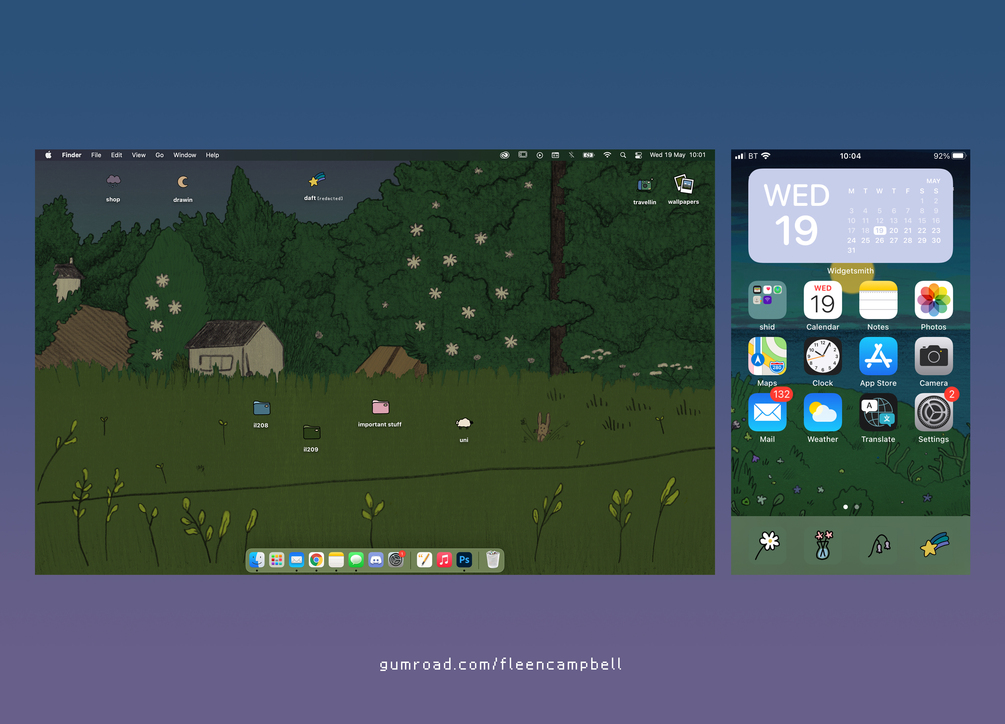Tap the Calendar app on phone
This screenshot has height=724, width=1005.
click(822, 300)
